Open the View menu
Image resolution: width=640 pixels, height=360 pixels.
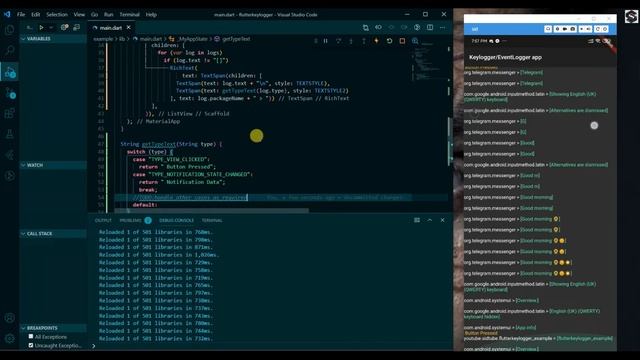pos(79,14)
